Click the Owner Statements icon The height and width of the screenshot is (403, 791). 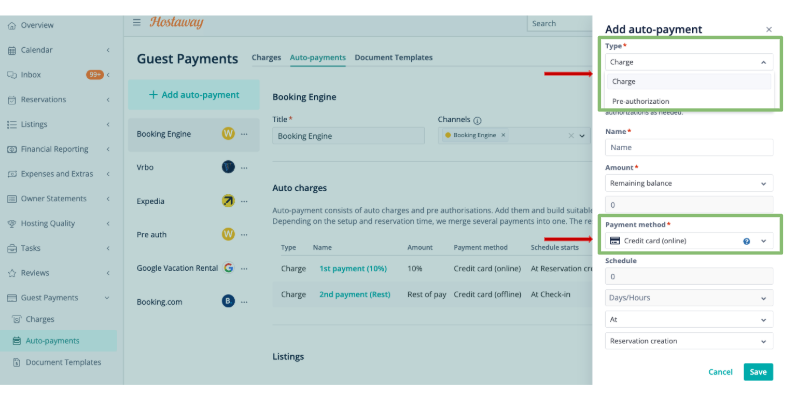coord(12,198)
